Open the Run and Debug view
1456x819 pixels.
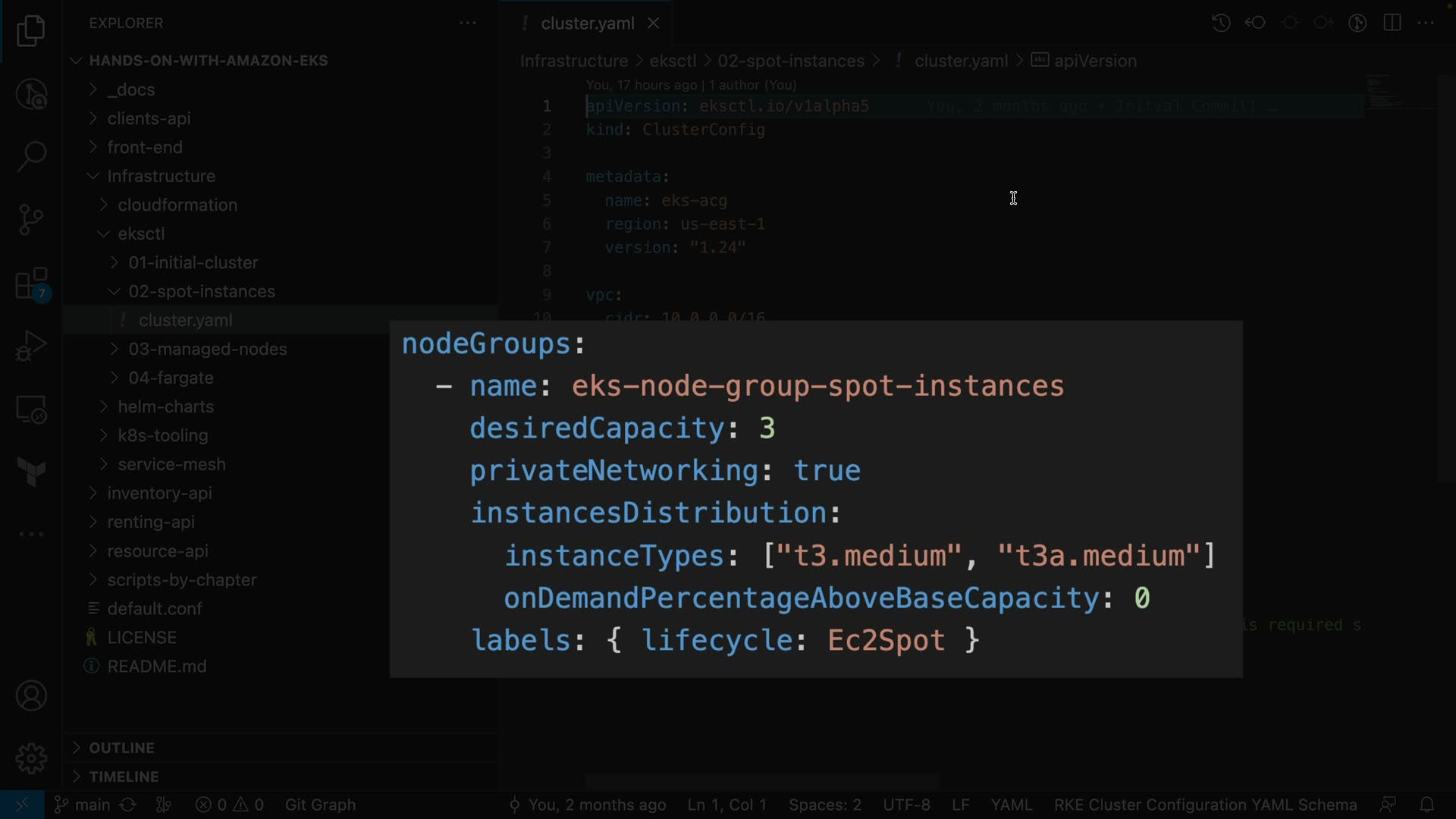coord(31,347)
